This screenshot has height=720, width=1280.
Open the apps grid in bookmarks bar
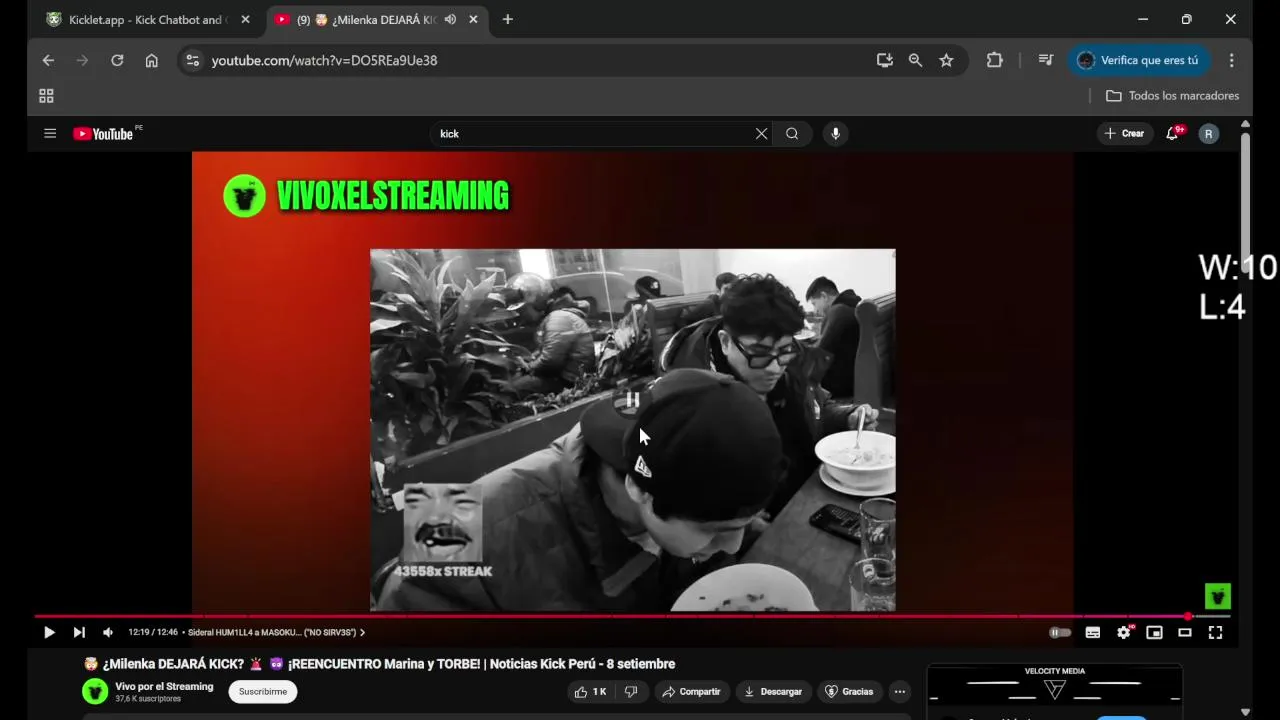(x=46, y=96)
